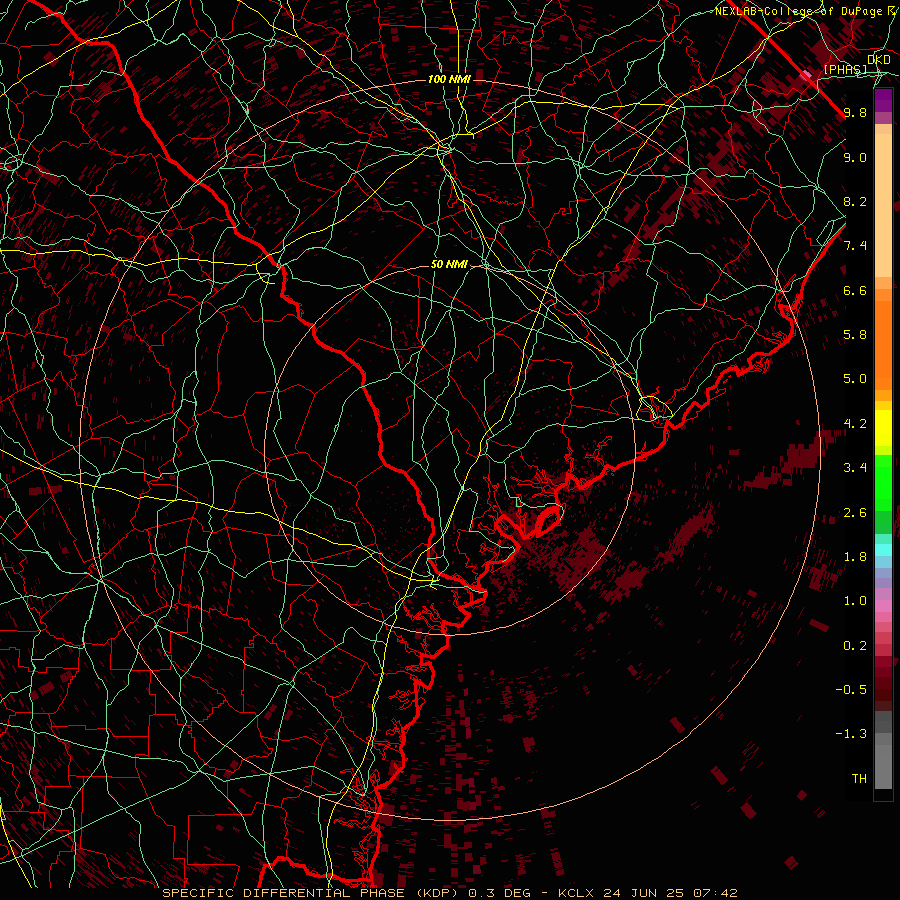The width and height of the screenshot is (900, 900).
Task: Pick the purple swatch atop the color bar
Action: [x=883, y=100]
